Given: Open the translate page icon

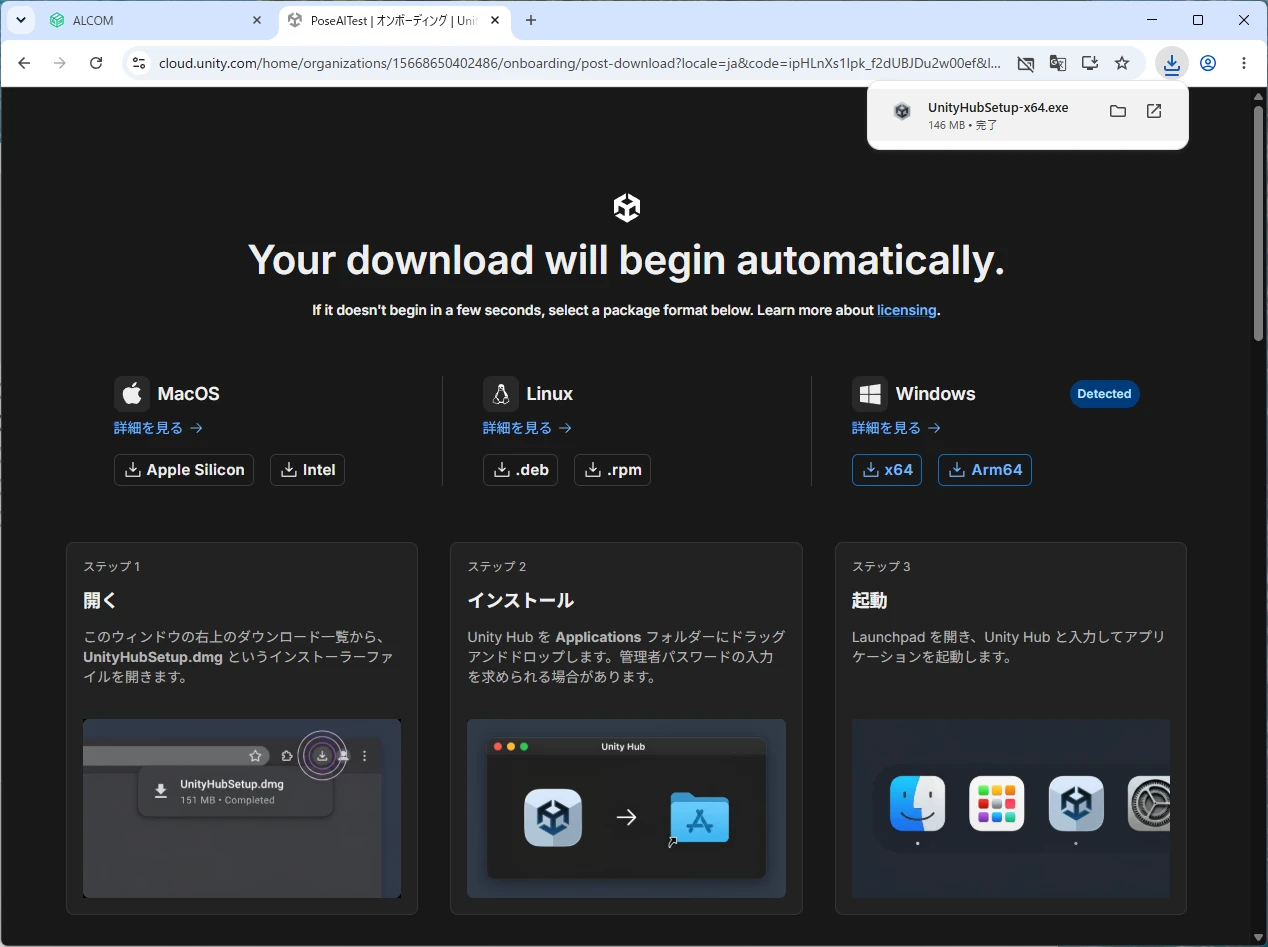Looking at the screenshot, I should (x=1058, y=63).
